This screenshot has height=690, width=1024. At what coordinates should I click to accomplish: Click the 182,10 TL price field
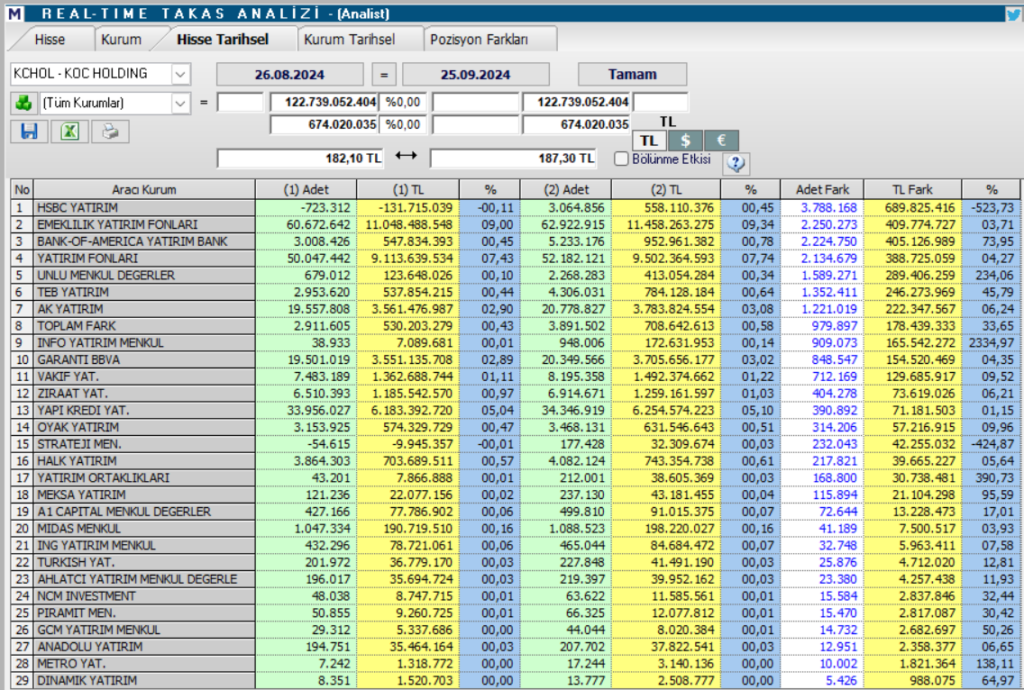(x=300, y=159)
